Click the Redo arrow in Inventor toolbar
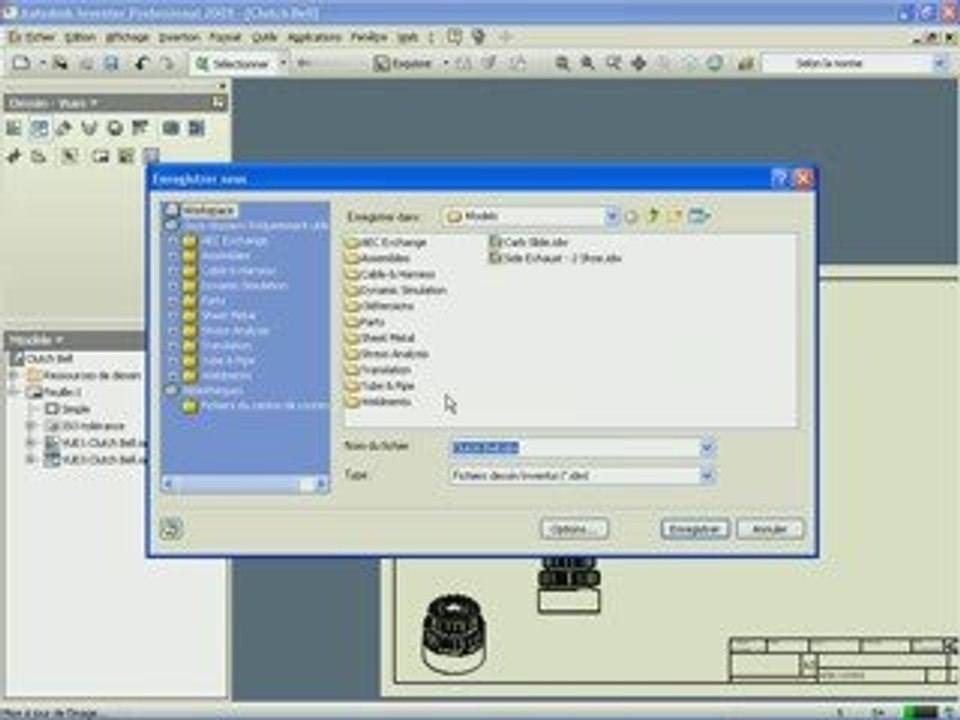This screenshot has height=720, width=960. point(167,63)
